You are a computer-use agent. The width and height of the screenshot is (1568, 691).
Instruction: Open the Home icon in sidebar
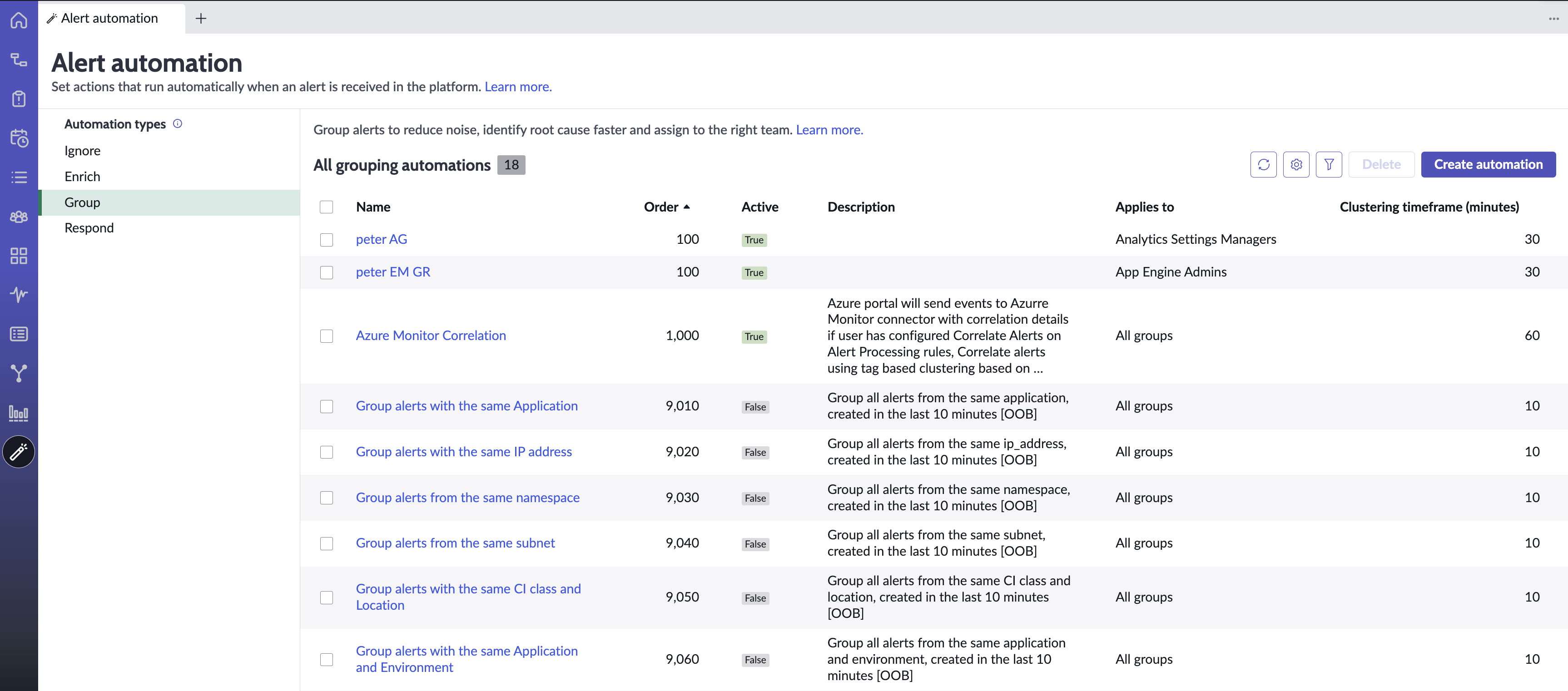point(19,20)
